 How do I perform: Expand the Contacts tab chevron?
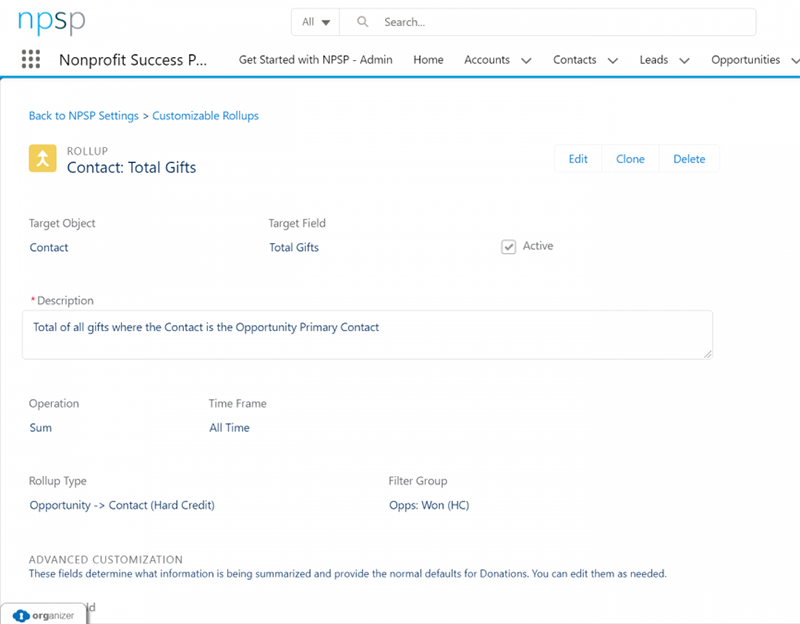click(612, 60)
